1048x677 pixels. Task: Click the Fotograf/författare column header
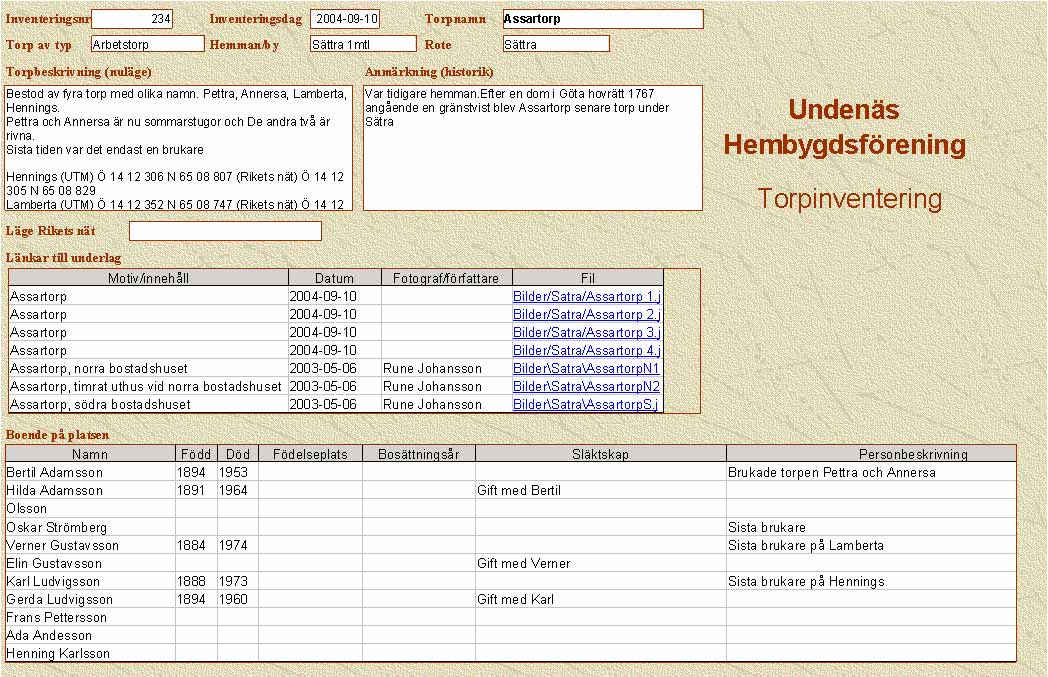tap(447, 278)
